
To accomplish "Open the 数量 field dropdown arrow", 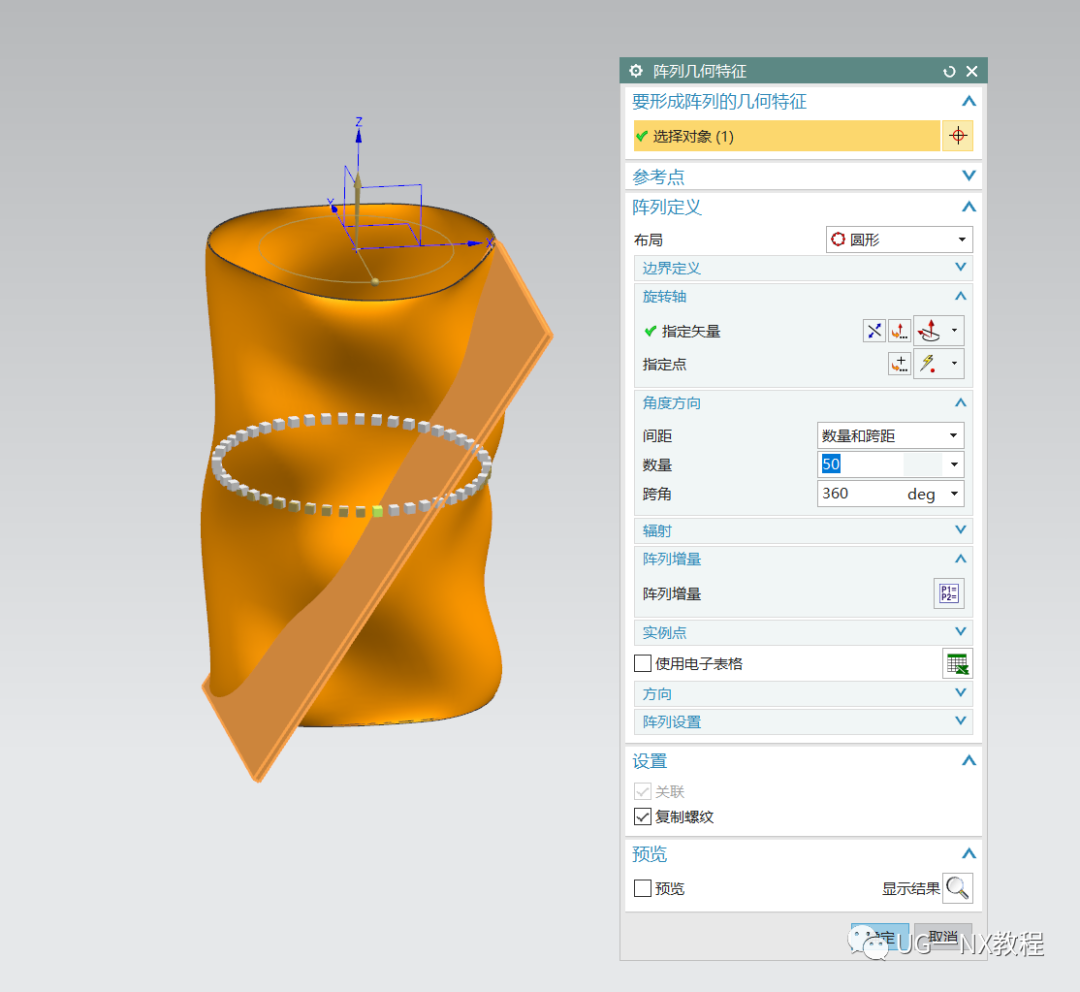I will (x=954, y=464).
